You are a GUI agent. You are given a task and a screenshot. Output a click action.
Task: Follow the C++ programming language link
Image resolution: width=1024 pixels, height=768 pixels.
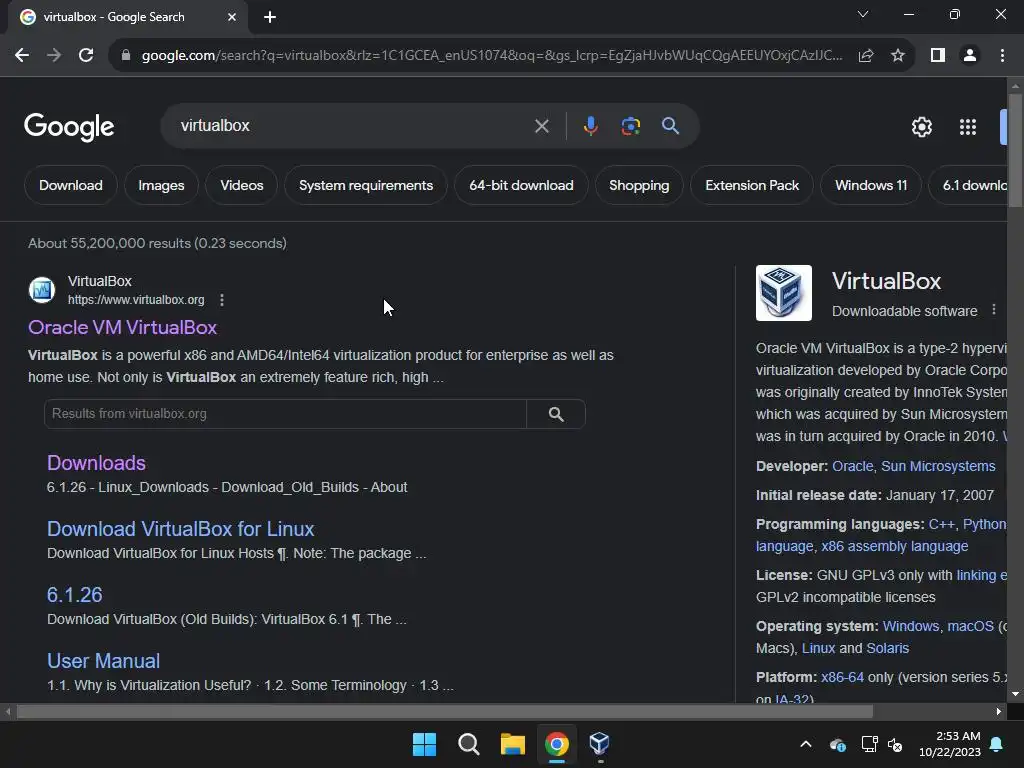(941, 524)
